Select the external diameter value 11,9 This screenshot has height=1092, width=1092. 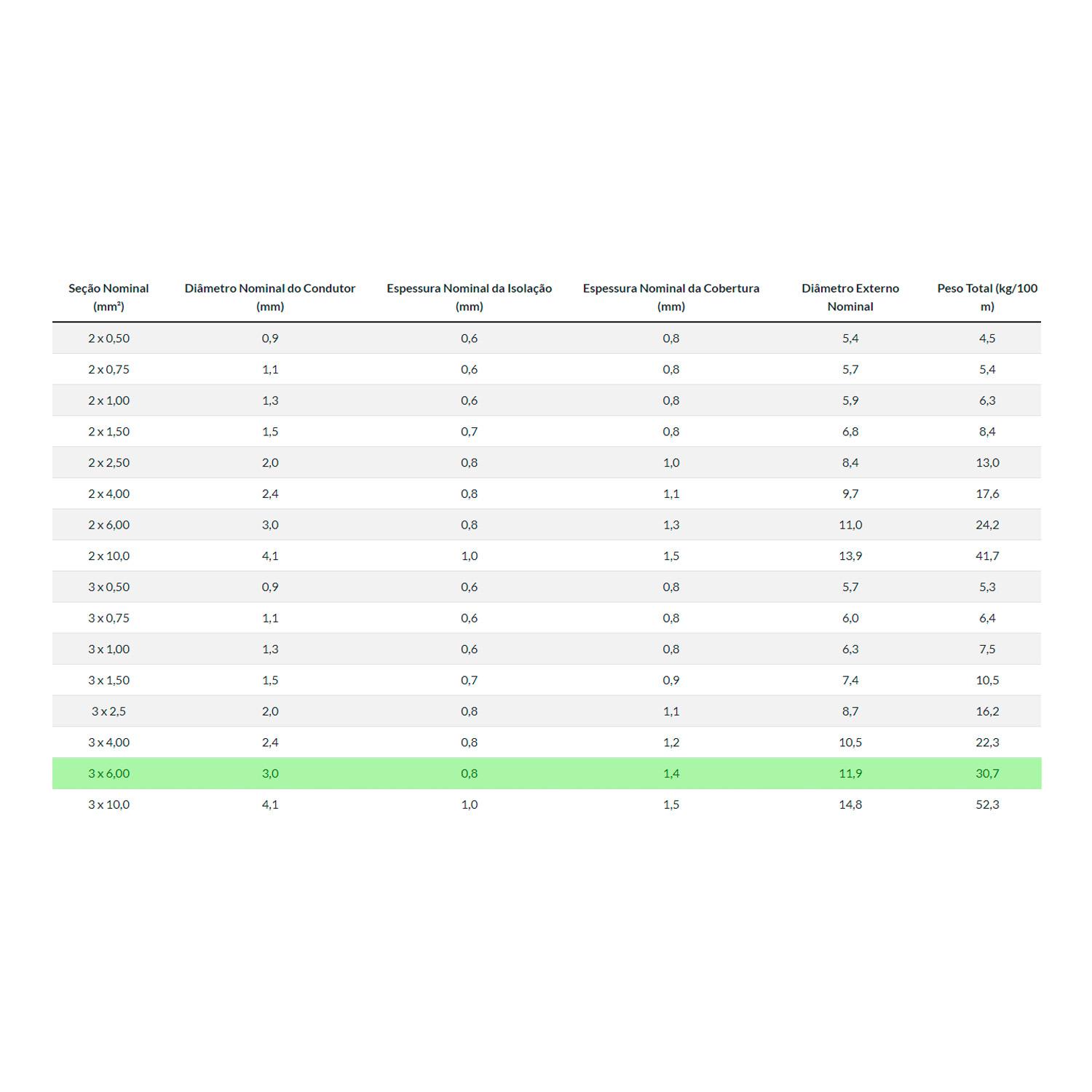850,773
